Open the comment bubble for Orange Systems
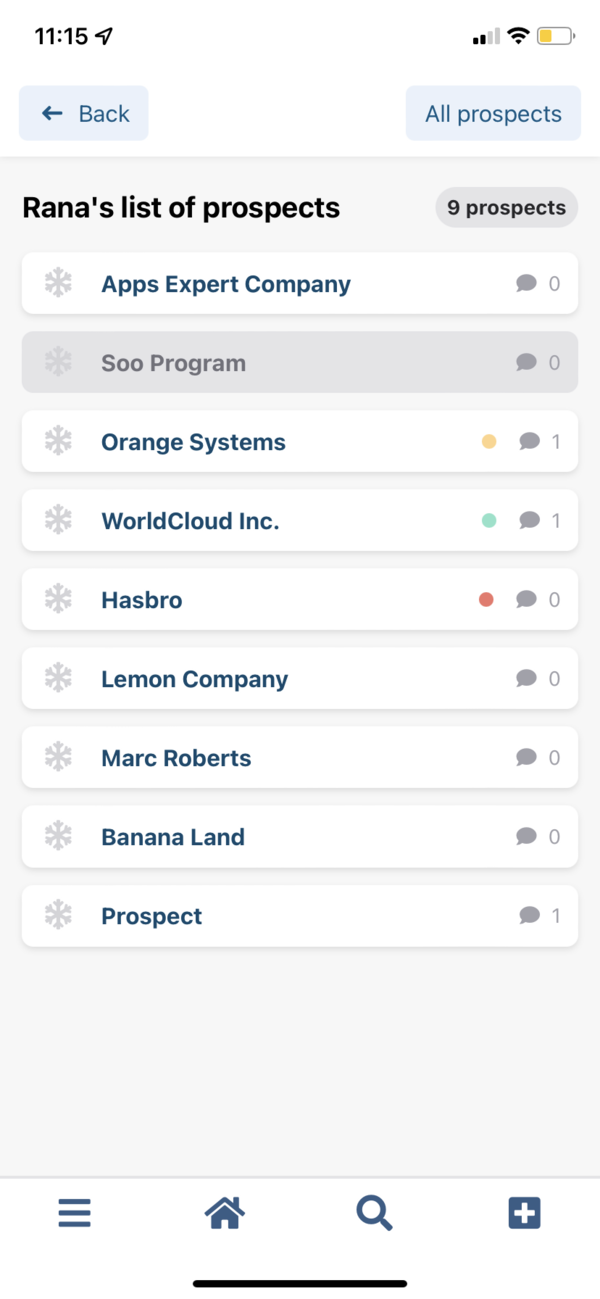The width and height of the screenshot is (600, 1299). point(530,441)
